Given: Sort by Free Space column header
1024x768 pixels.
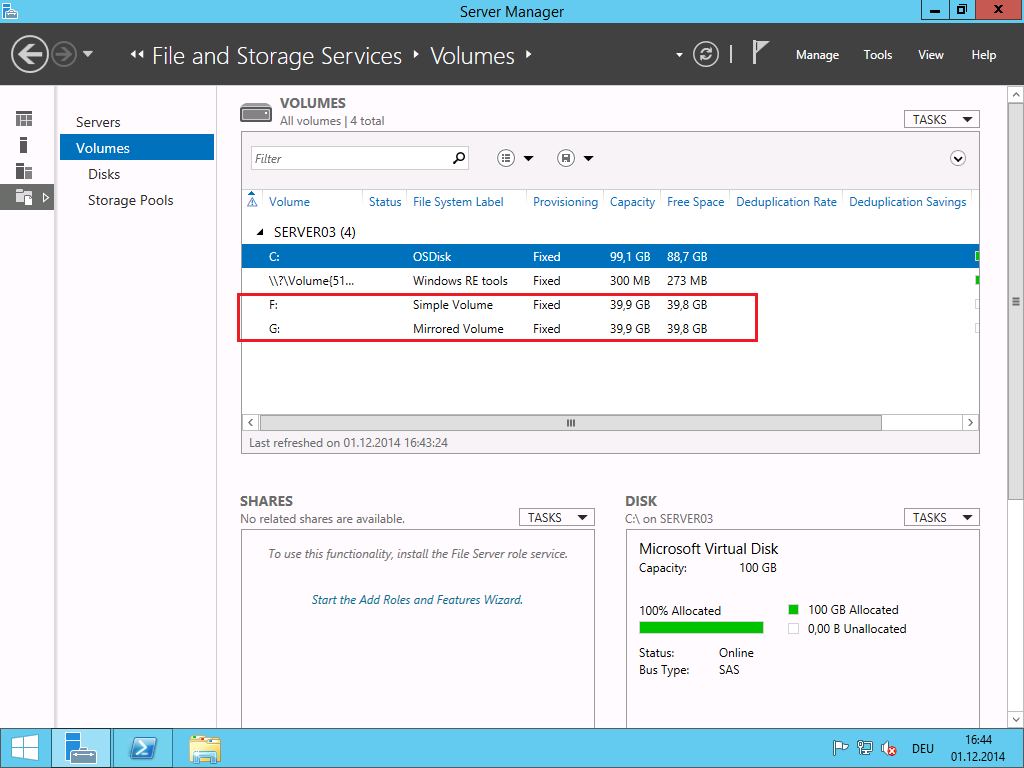Looking at the screenshot, I should tap(696, 202).
